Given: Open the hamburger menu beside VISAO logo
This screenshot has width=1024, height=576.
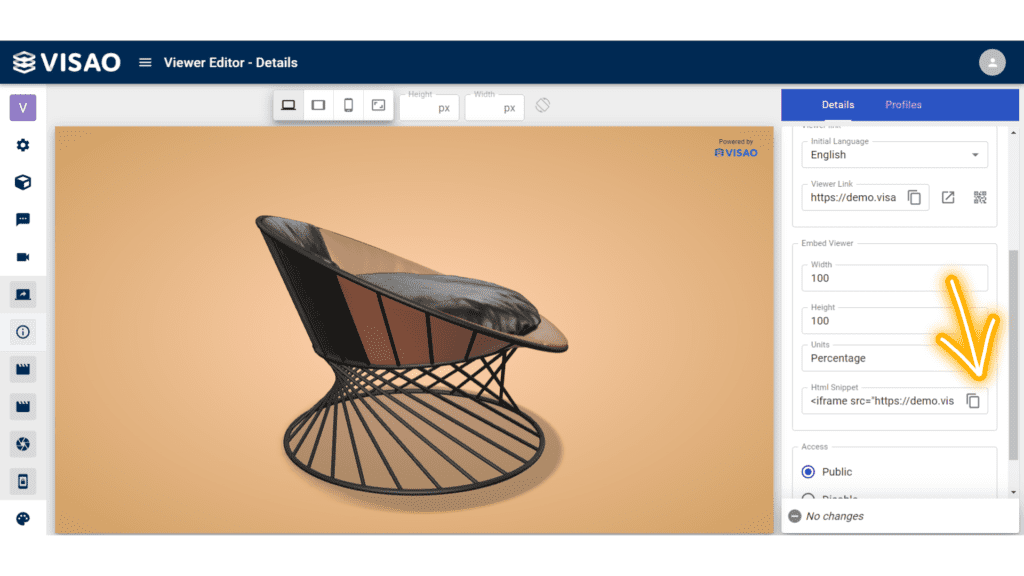Looking at the screenshot, I should [145, 63].
